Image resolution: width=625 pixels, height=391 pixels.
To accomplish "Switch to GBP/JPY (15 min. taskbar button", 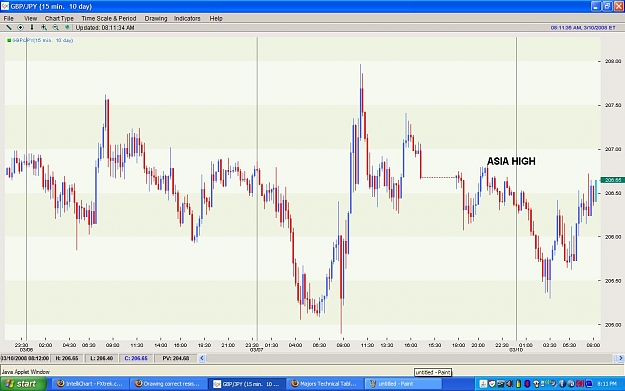I will (246, 384).
